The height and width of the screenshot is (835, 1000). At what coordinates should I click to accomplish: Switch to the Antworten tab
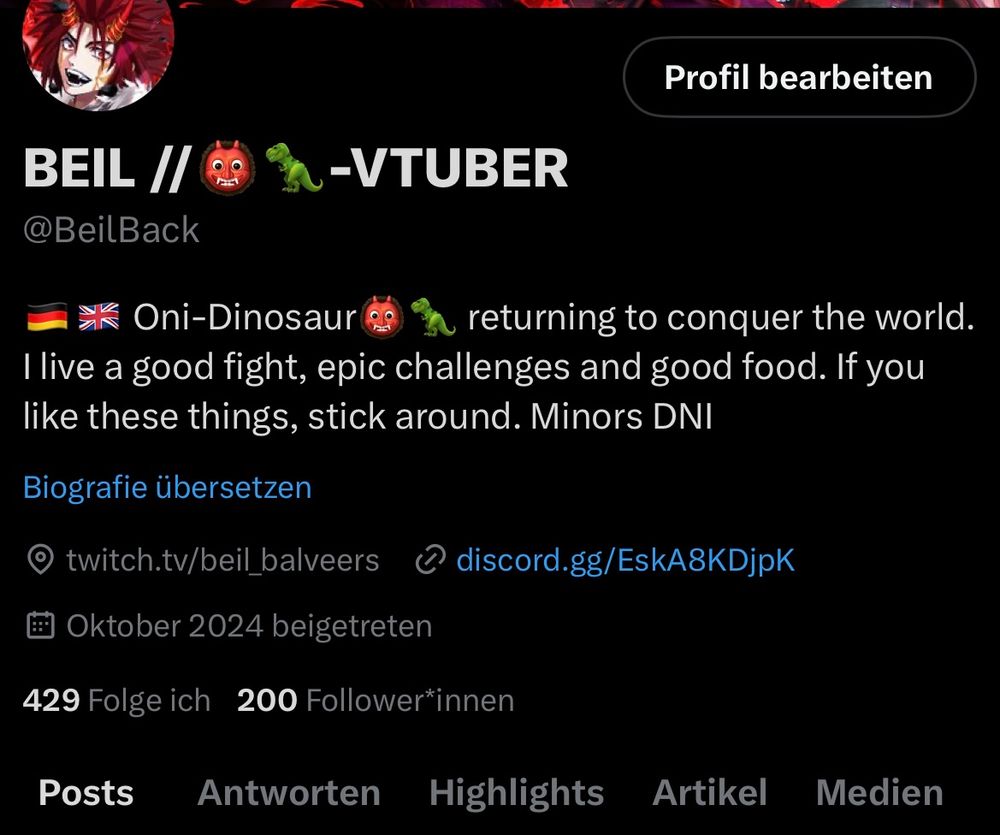point(289,793)
